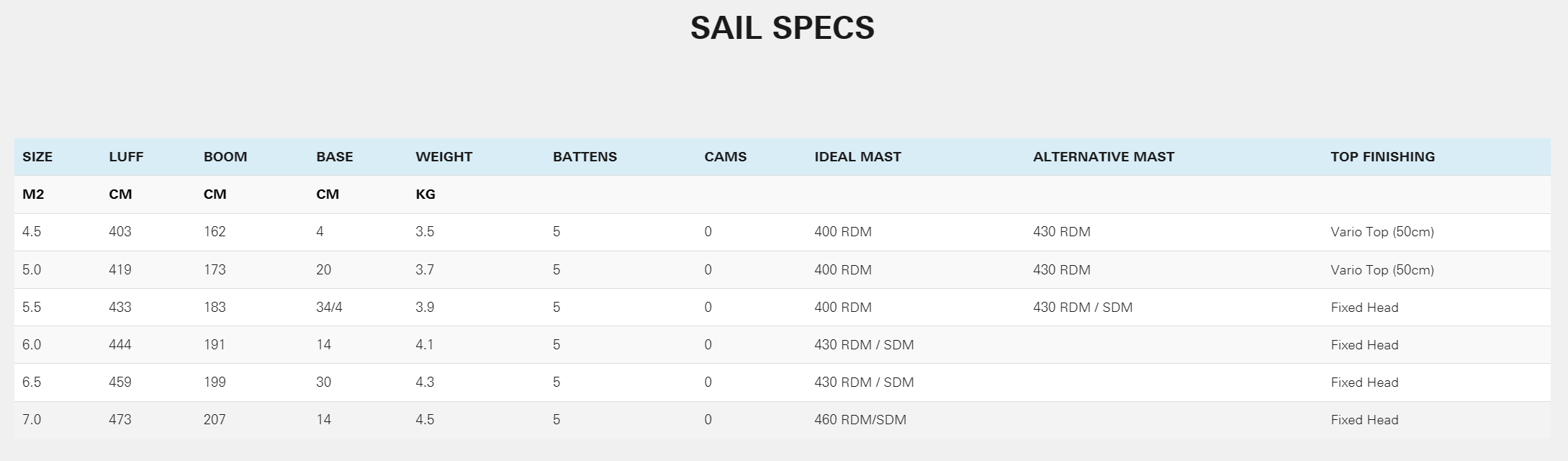The image size is (1568, 461).
Task: Select base value 34/4
Action: pos(329,308)
